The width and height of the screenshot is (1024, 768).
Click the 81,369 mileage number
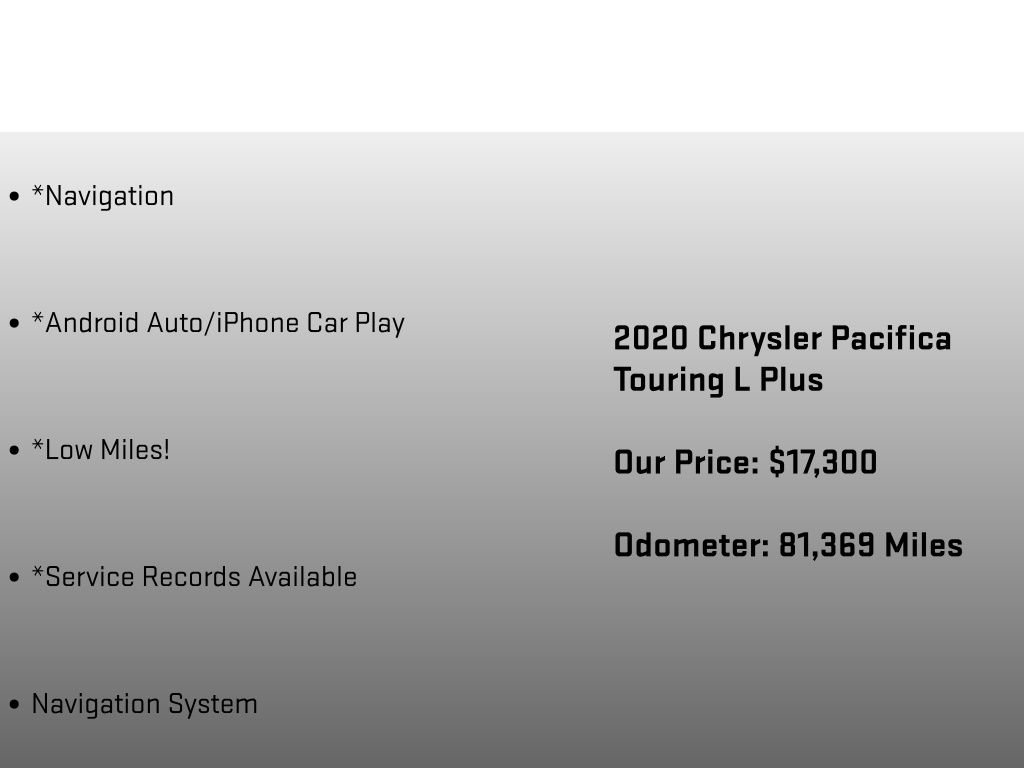click(x=827, y=545)
